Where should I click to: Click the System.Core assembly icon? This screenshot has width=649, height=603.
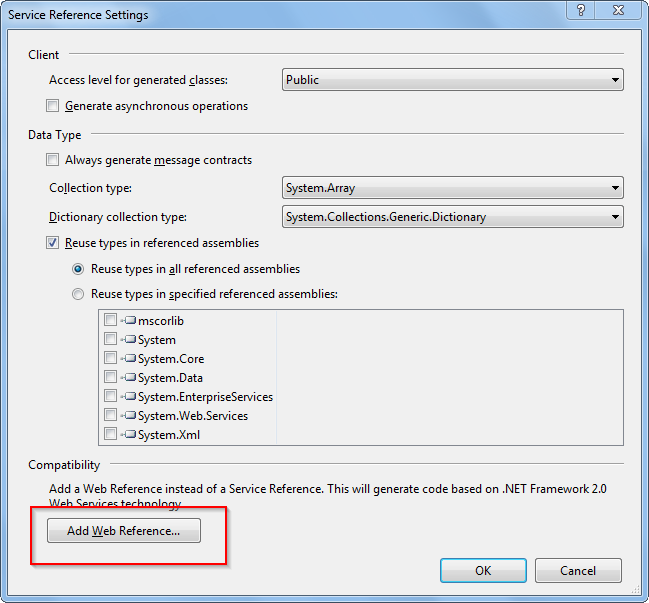pyautogui.click(x=129, y=358)
